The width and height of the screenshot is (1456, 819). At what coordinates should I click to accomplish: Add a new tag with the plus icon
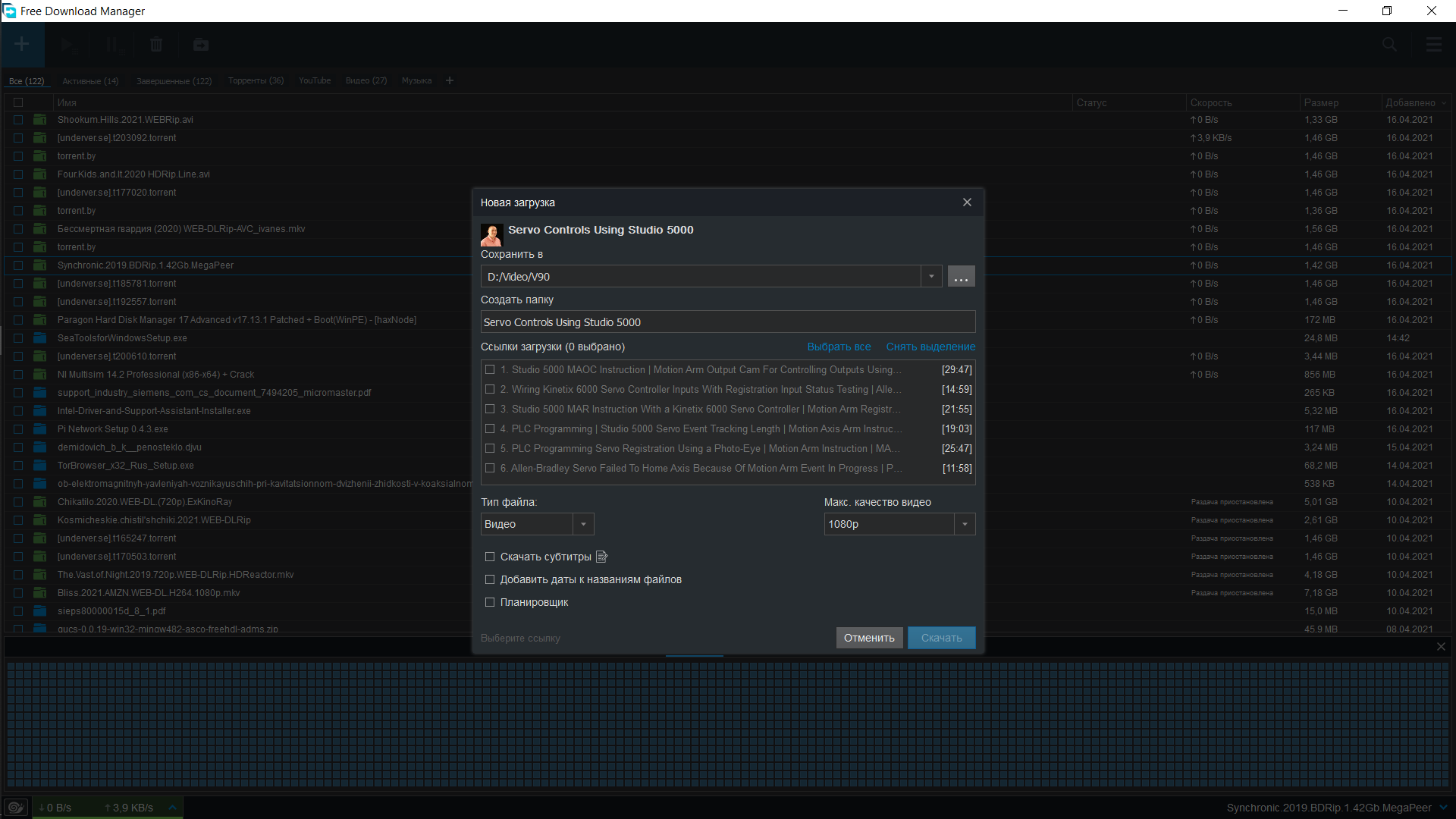pos(450,80)
